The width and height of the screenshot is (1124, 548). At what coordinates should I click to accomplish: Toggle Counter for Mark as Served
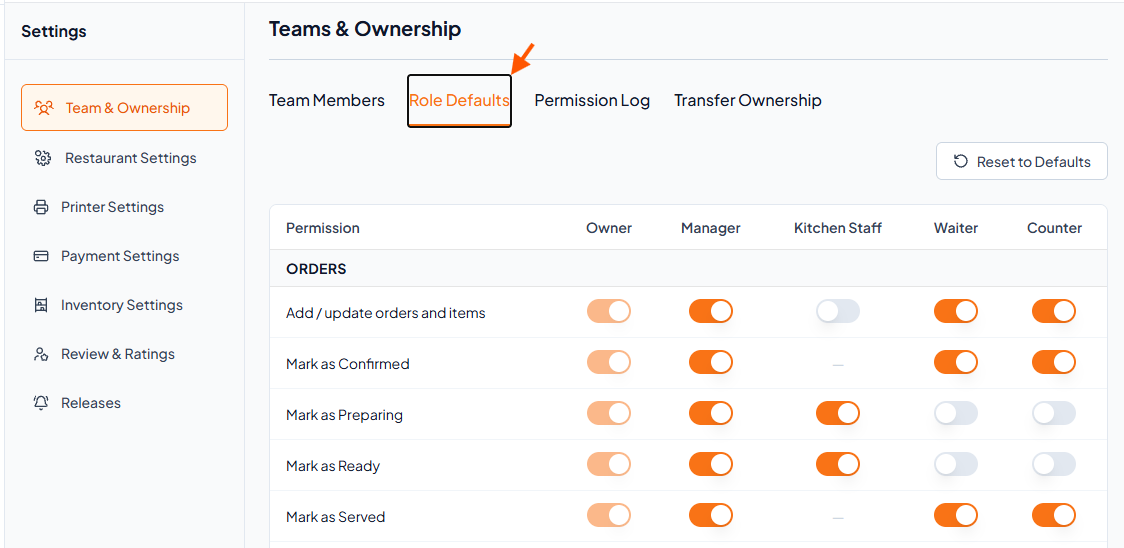(1054, 515)
